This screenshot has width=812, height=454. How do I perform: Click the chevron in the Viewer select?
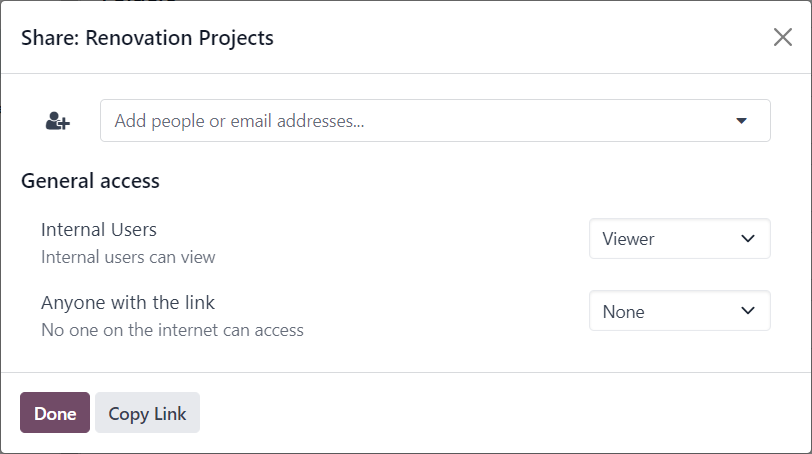[x=748, y=239]
